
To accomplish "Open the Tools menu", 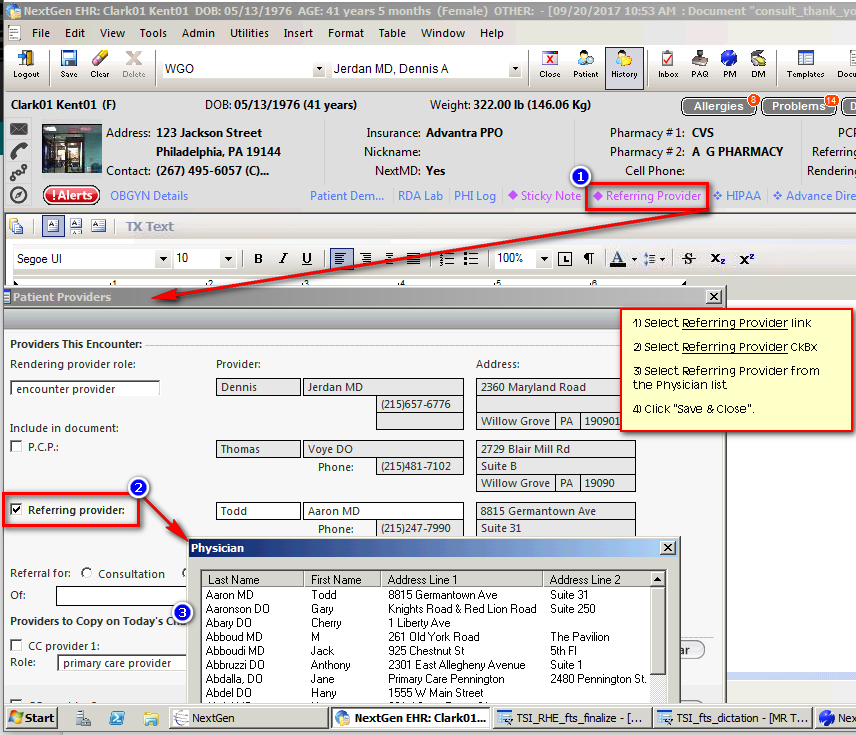I will [x=153, y=33].
